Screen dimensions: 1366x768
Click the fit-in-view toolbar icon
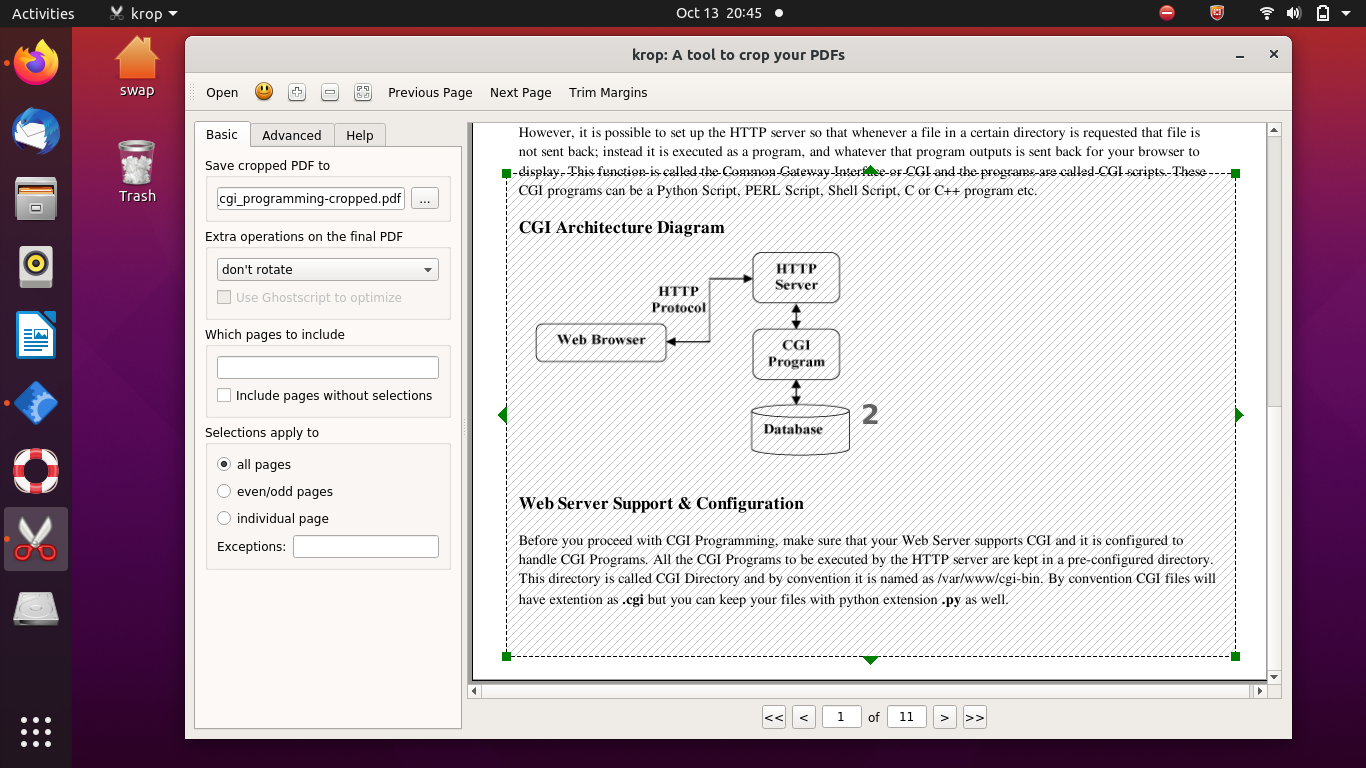pyautogui.click(x=363, y=92)
